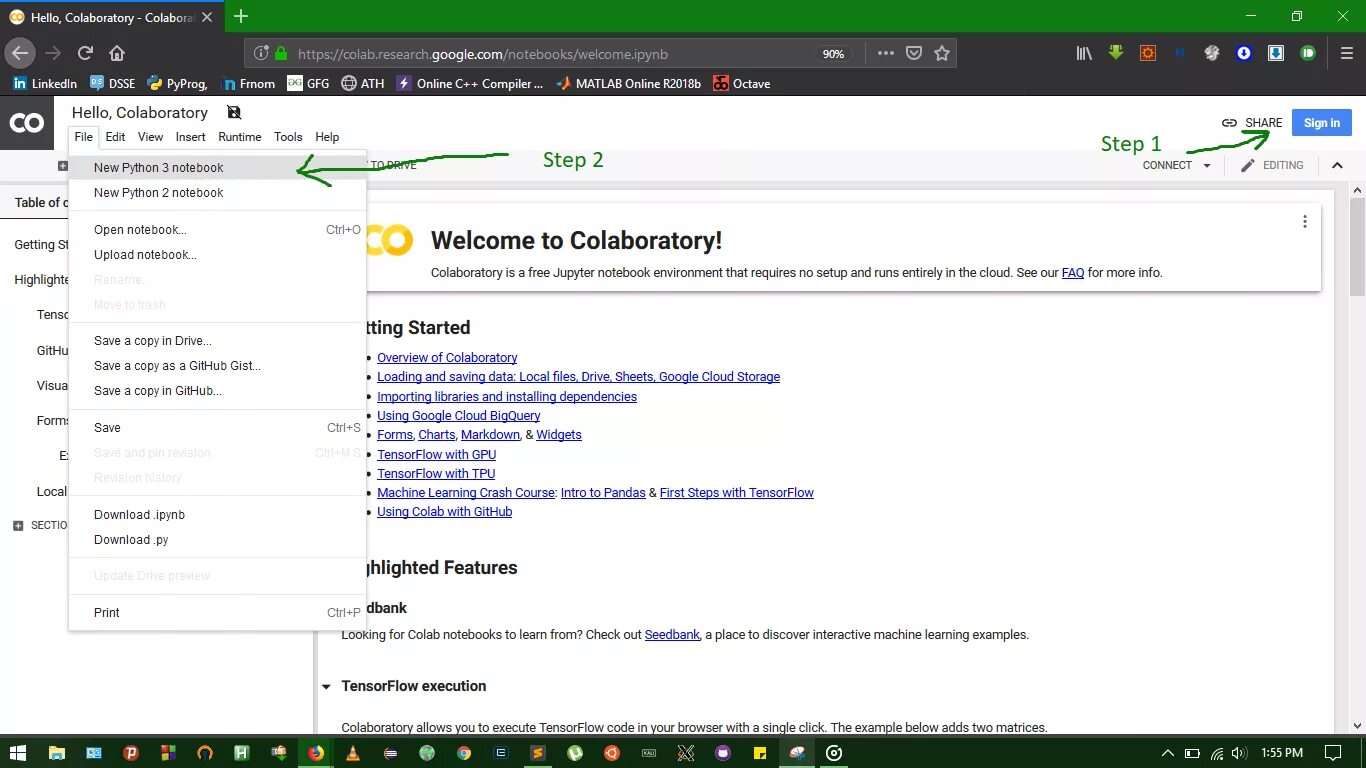Viewport: 1366px width, 768px height.
Task: Choose Upload notebook... menu entry
Action: (218, 255)
